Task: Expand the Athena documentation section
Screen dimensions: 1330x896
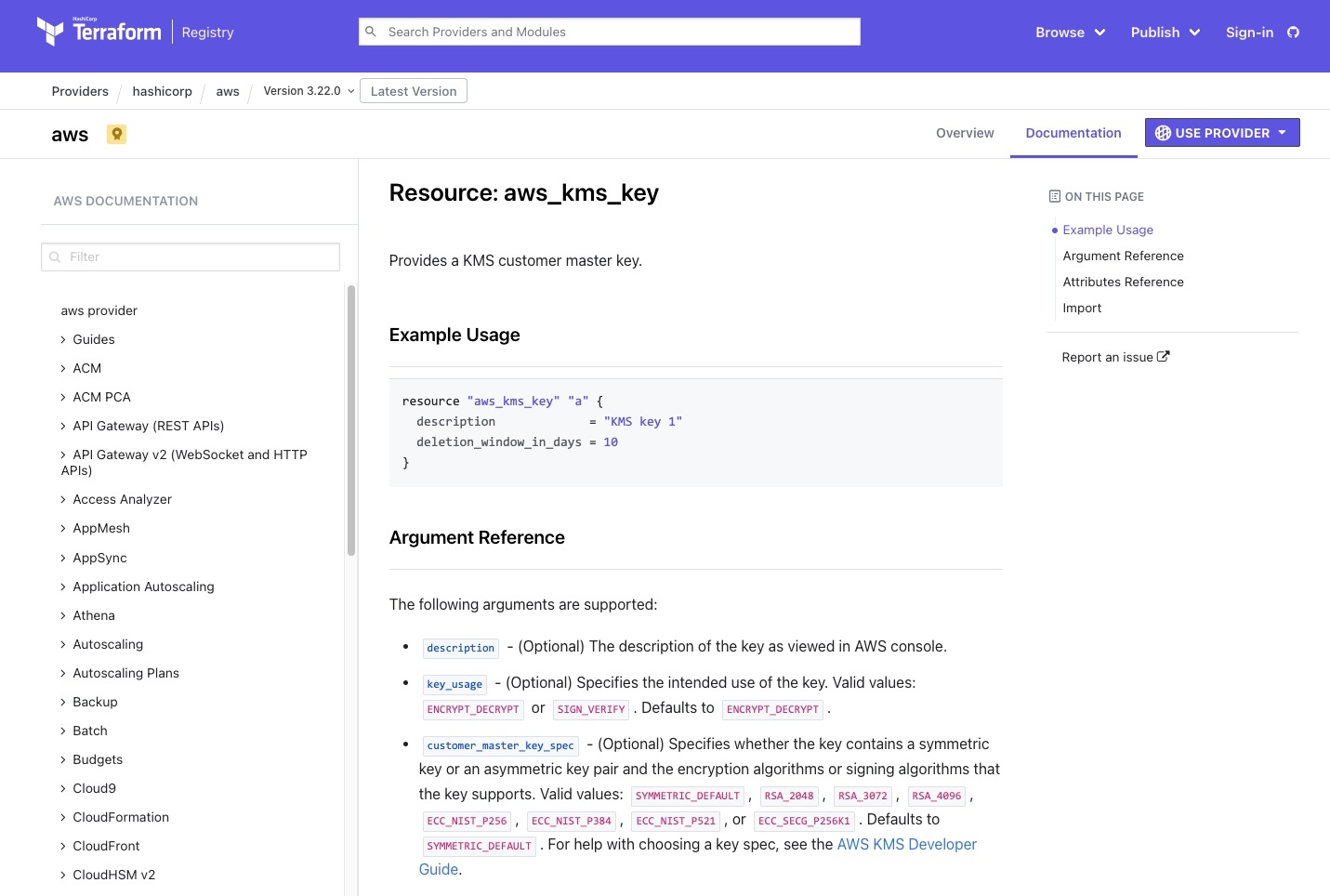Action: point(93,615)
